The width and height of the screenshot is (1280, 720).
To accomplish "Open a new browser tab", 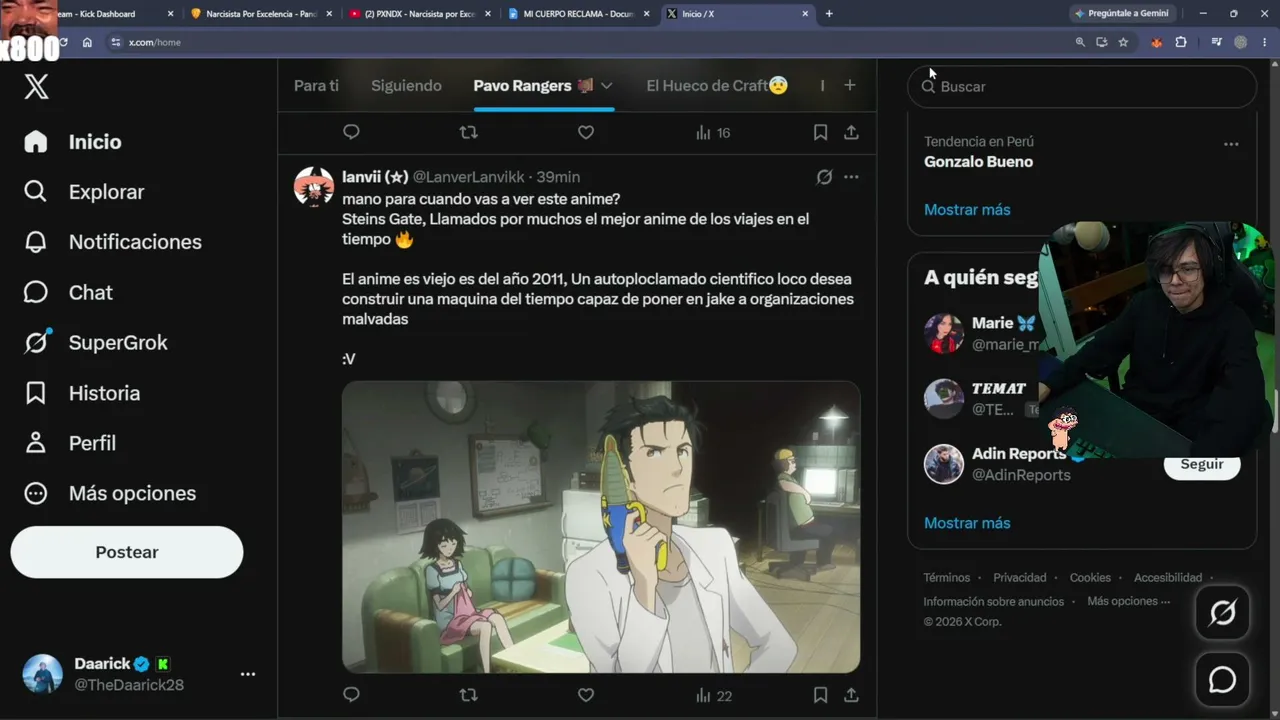I will pos(829,14).
